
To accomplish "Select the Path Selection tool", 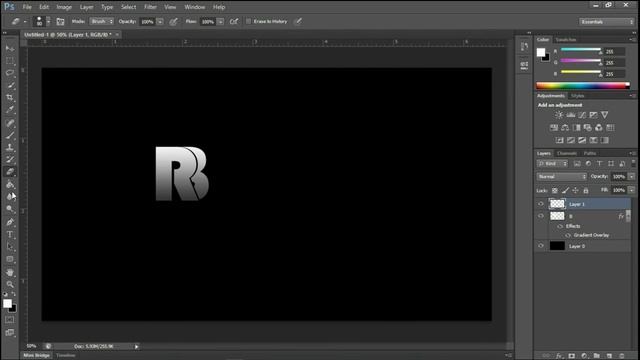I will [10, 247].
